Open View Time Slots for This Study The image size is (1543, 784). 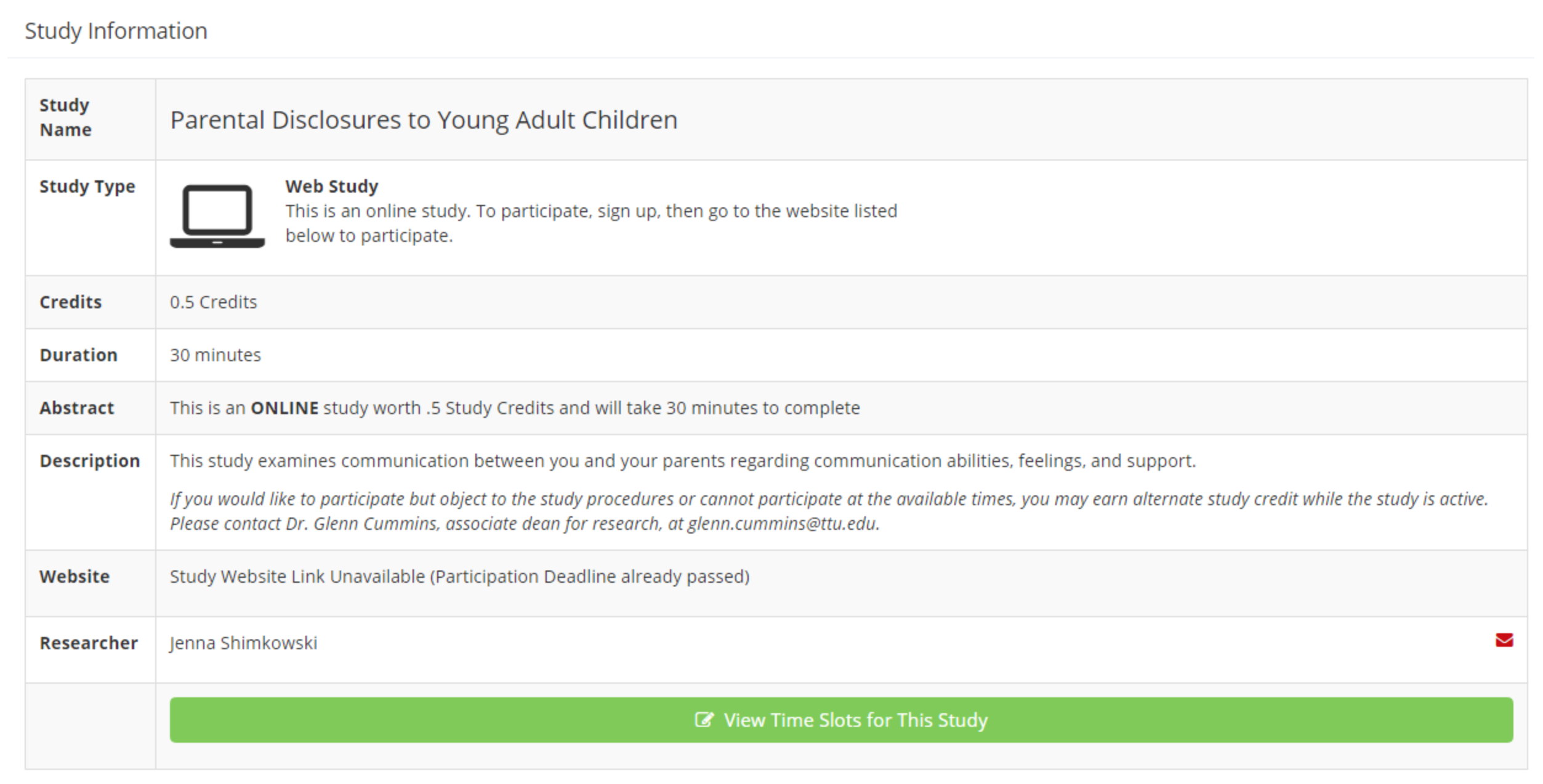point(841,719)
